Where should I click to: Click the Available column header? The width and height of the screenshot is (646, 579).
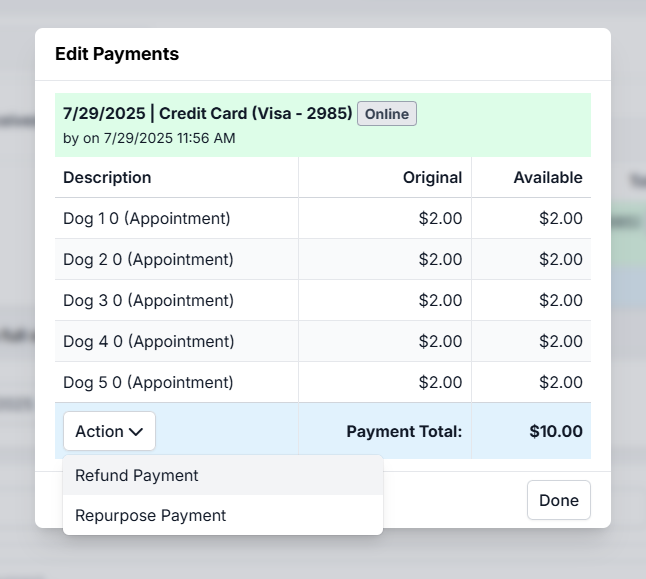click(x=547, y=177)
